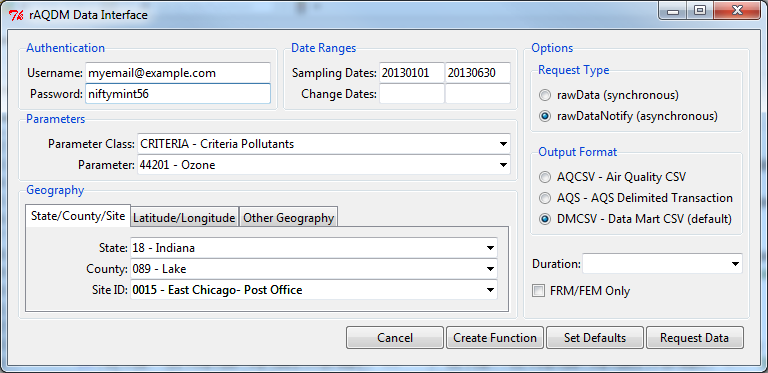Focus the Password input field
This screenshot has width=768, height=373.
tap(178, 94)
